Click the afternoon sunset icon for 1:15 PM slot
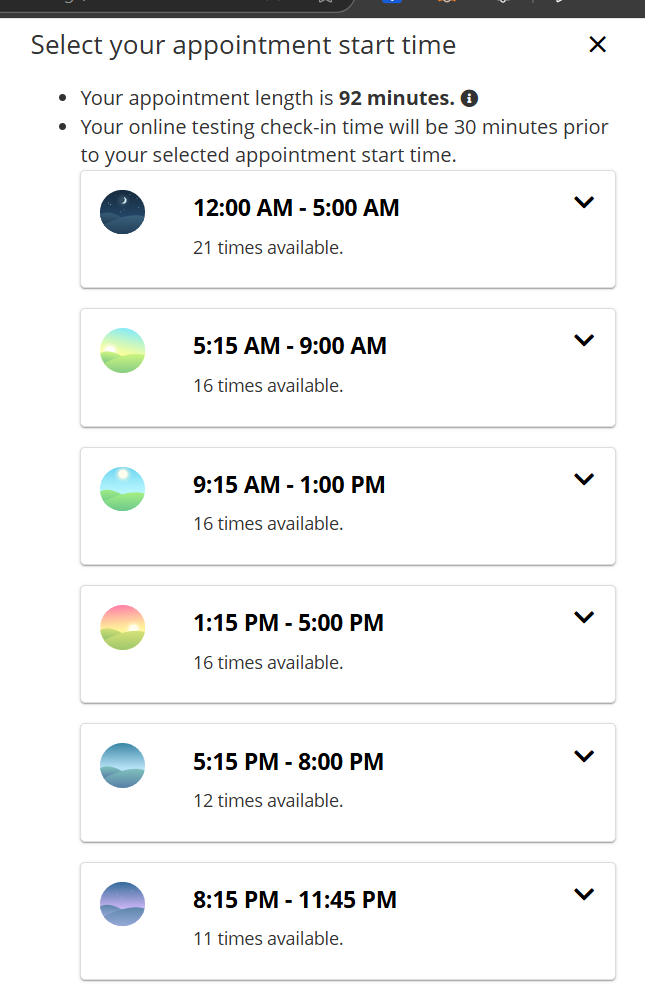645x992 pixels. (123, 627)
